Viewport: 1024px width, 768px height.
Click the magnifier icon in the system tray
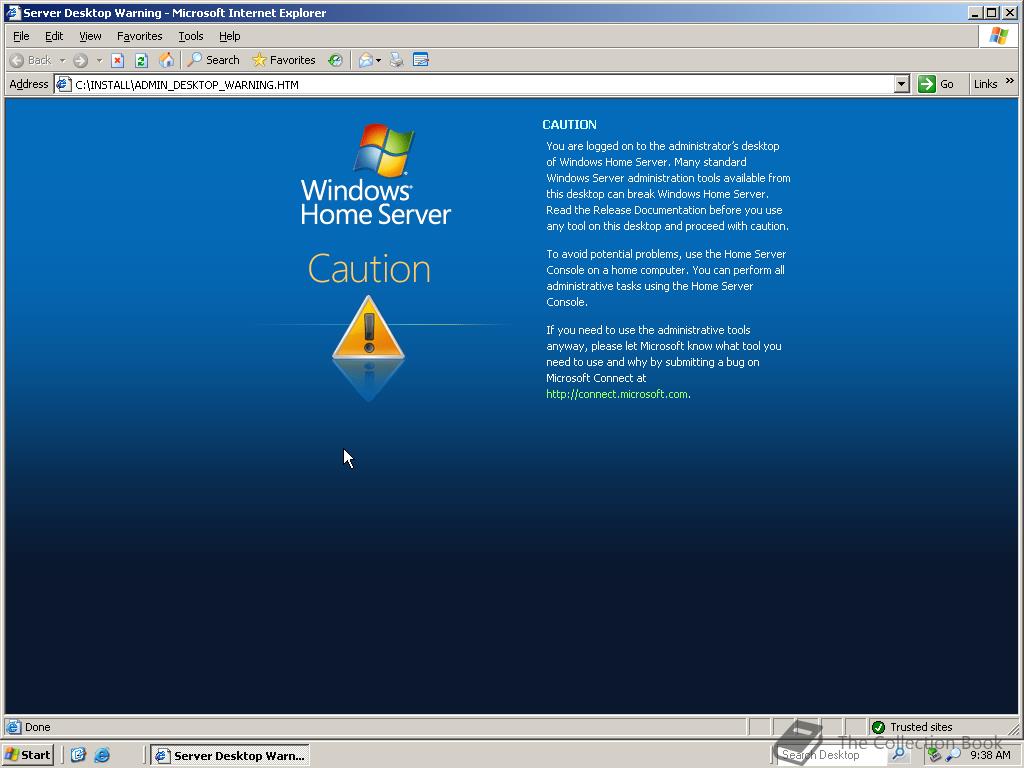[x=953, y=756]
